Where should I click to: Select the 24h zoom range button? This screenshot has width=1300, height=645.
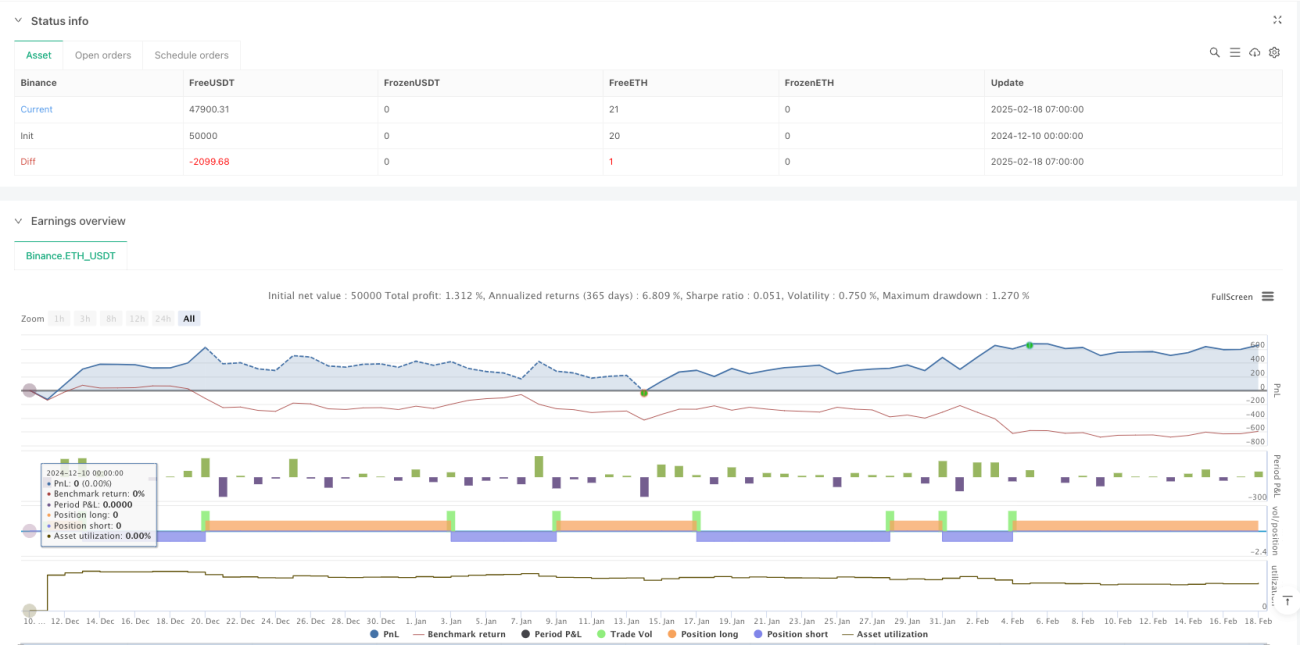tap(163, 318)
